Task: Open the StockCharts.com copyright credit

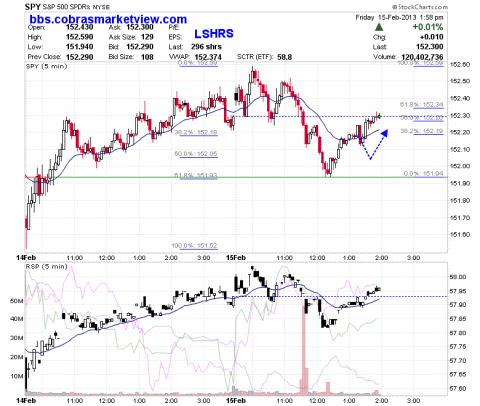Action: click(420, 7)
